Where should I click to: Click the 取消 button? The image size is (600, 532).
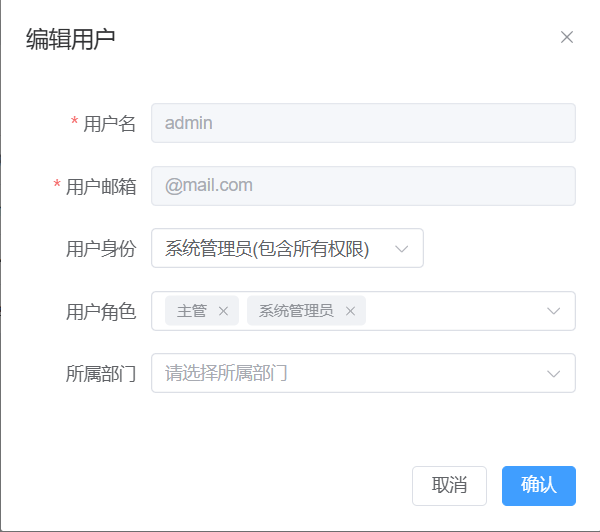(x=449, y=486)
